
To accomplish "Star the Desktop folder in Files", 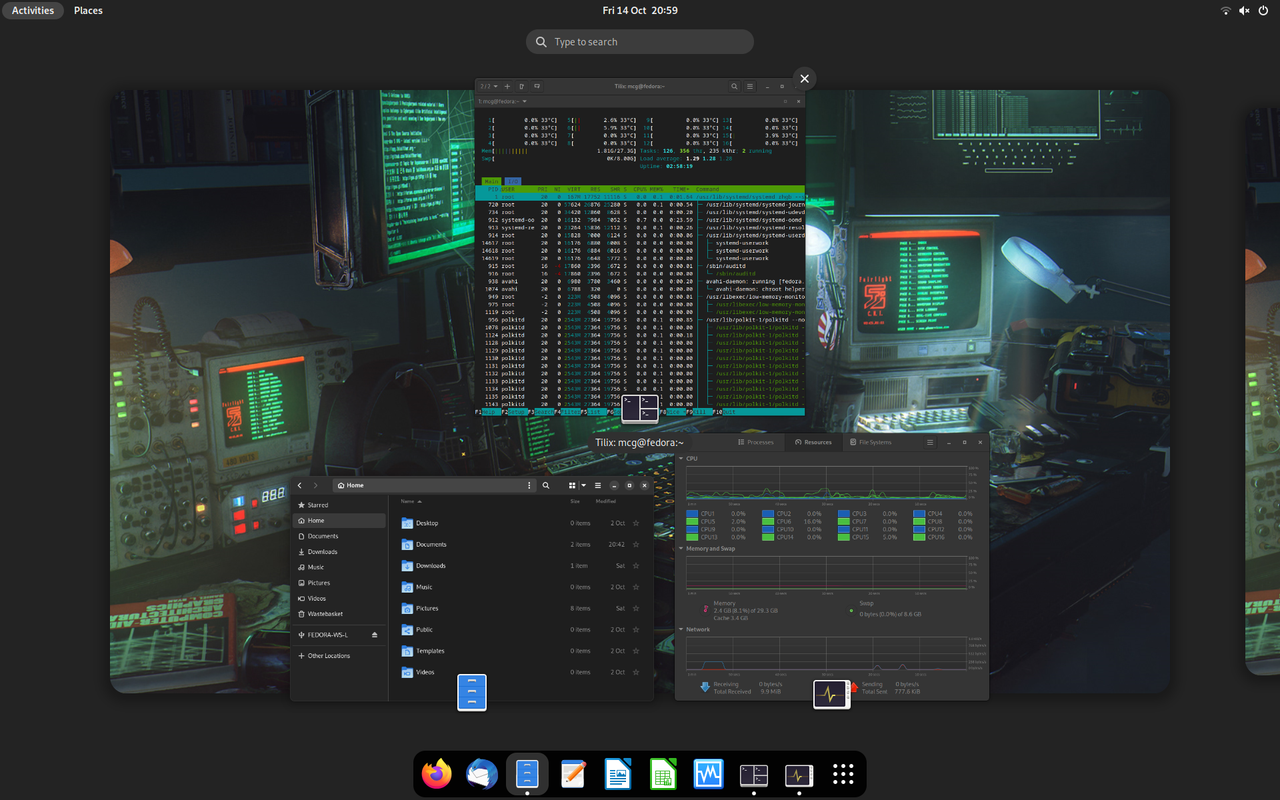I will coord(637,523).
